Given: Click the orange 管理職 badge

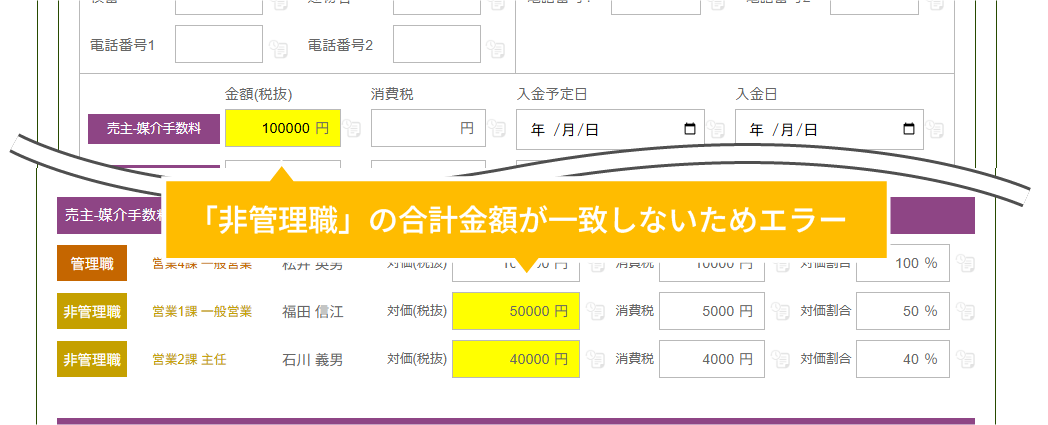Looking at the screenshot, I should pos(92,264).
